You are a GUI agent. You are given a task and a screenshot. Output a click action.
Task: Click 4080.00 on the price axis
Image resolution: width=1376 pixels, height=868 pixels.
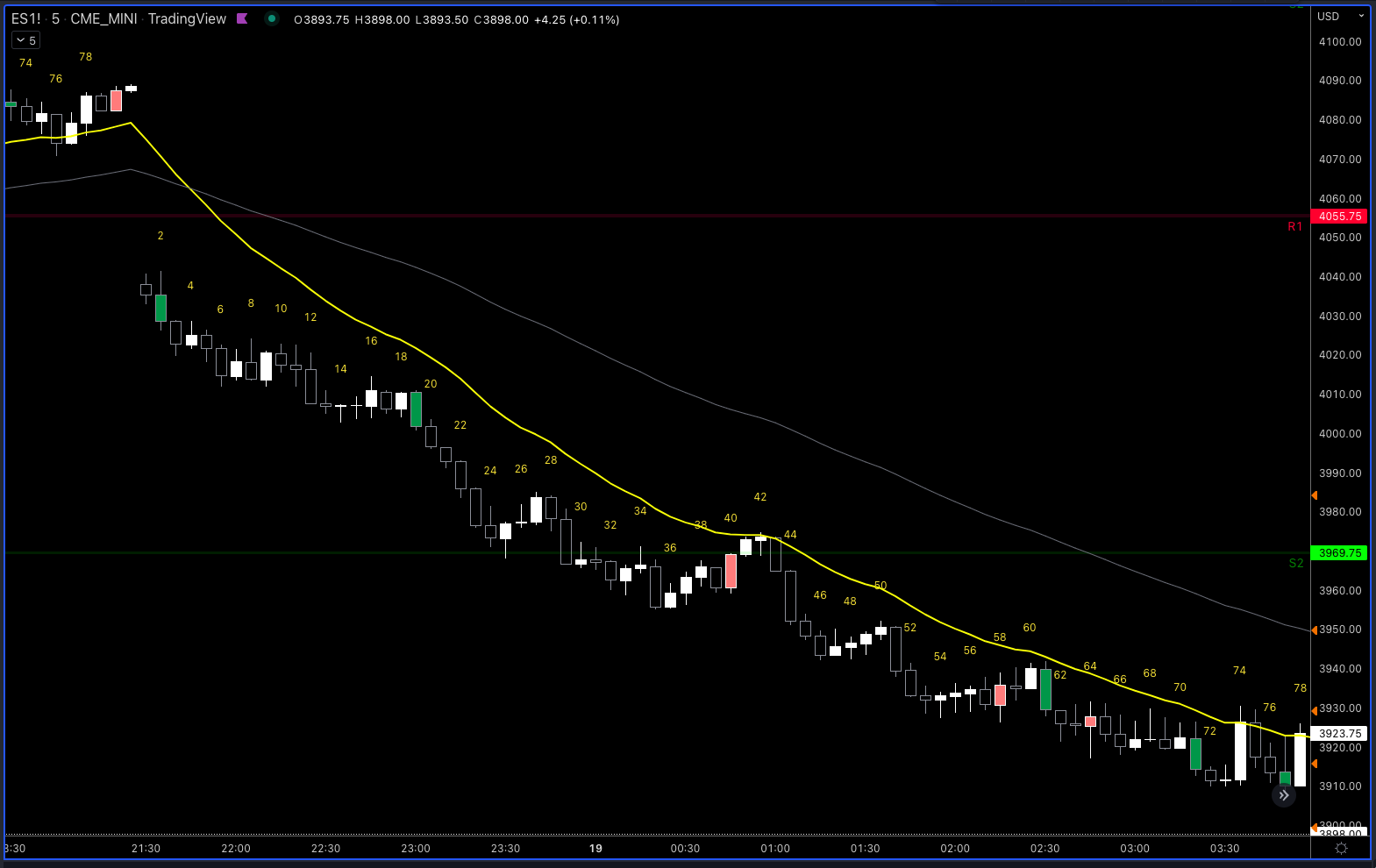coord(1340,120)
